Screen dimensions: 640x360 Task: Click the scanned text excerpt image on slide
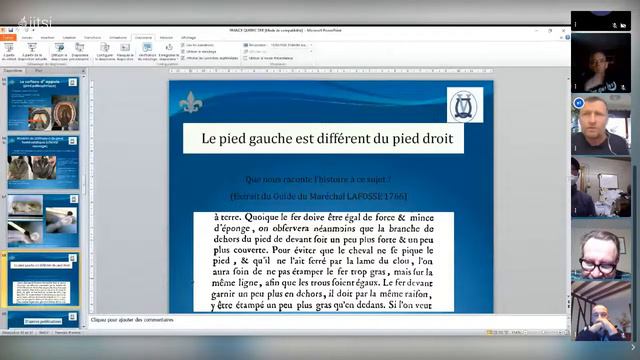tap(323, 262)
